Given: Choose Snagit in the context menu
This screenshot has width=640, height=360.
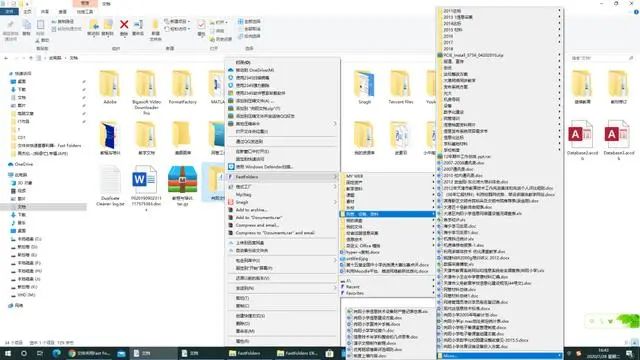Looking at the screenshot, I should 282,202.
